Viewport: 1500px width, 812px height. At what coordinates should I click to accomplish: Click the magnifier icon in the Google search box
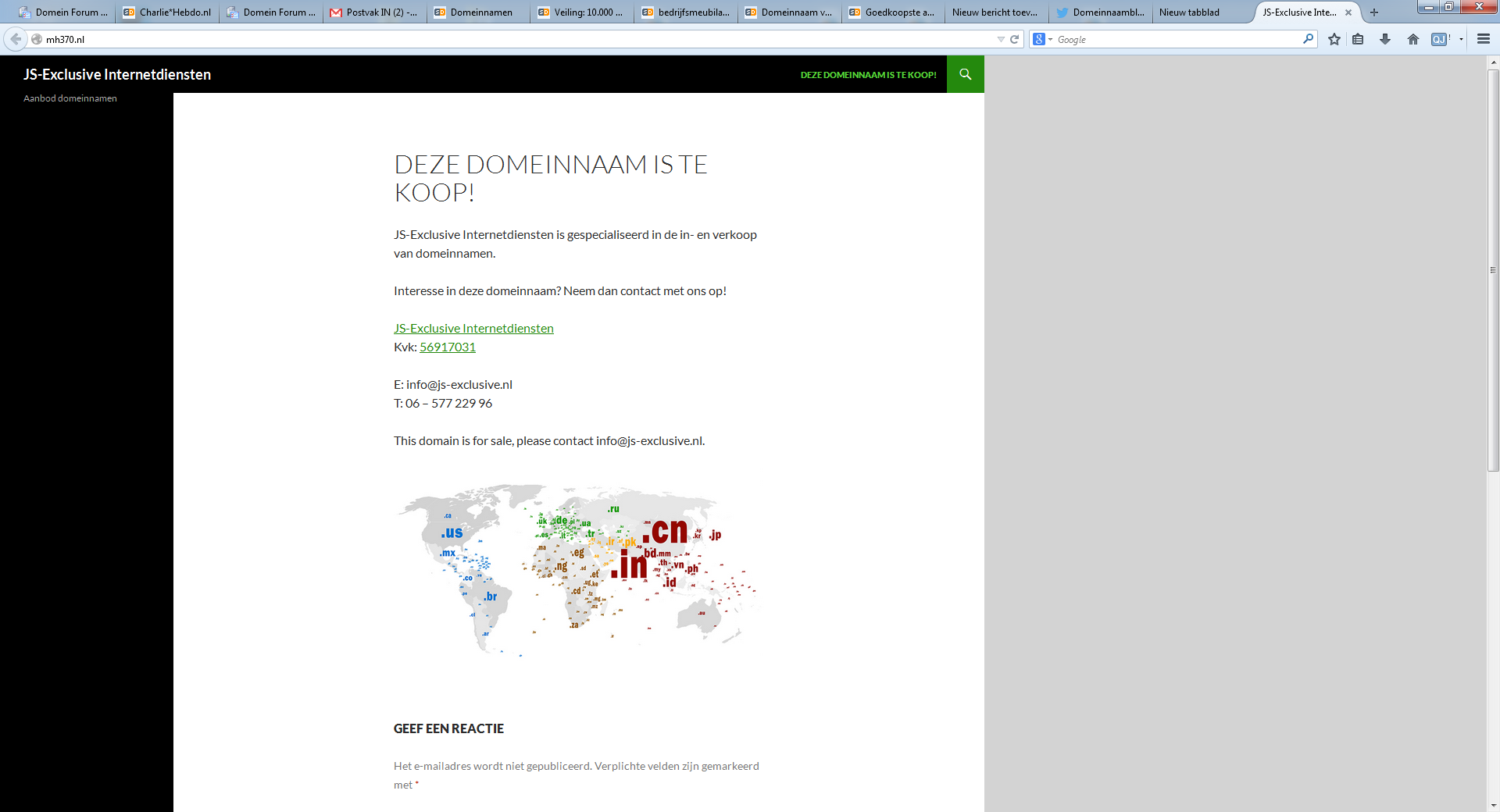pyautogui.click(x=1308, y=39)
